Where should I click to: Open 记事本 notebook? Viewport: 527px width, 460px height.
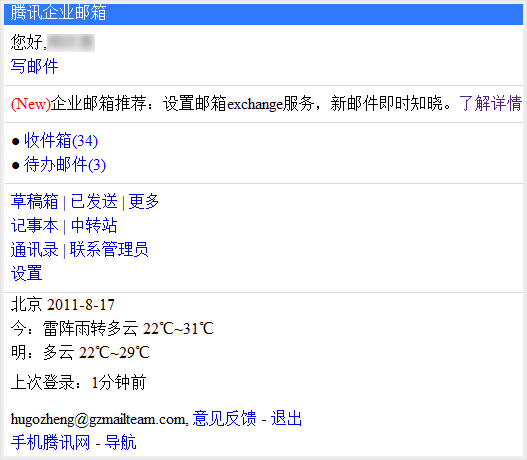click(x=34, y=225)
